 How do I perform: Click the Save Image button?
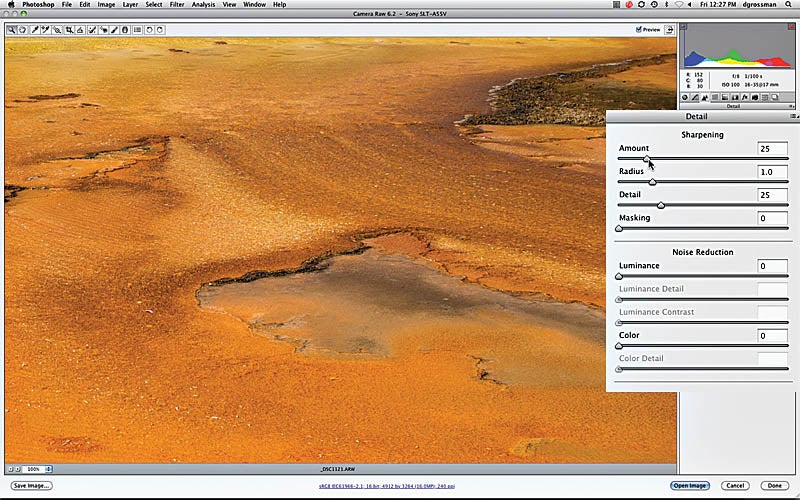click(31, 485)
